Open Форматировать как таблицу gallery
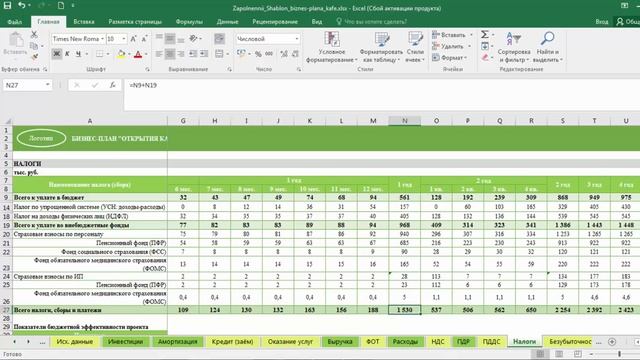Image resolution: width=640 pixels, height=360 pixels. (x=381, y=47)
